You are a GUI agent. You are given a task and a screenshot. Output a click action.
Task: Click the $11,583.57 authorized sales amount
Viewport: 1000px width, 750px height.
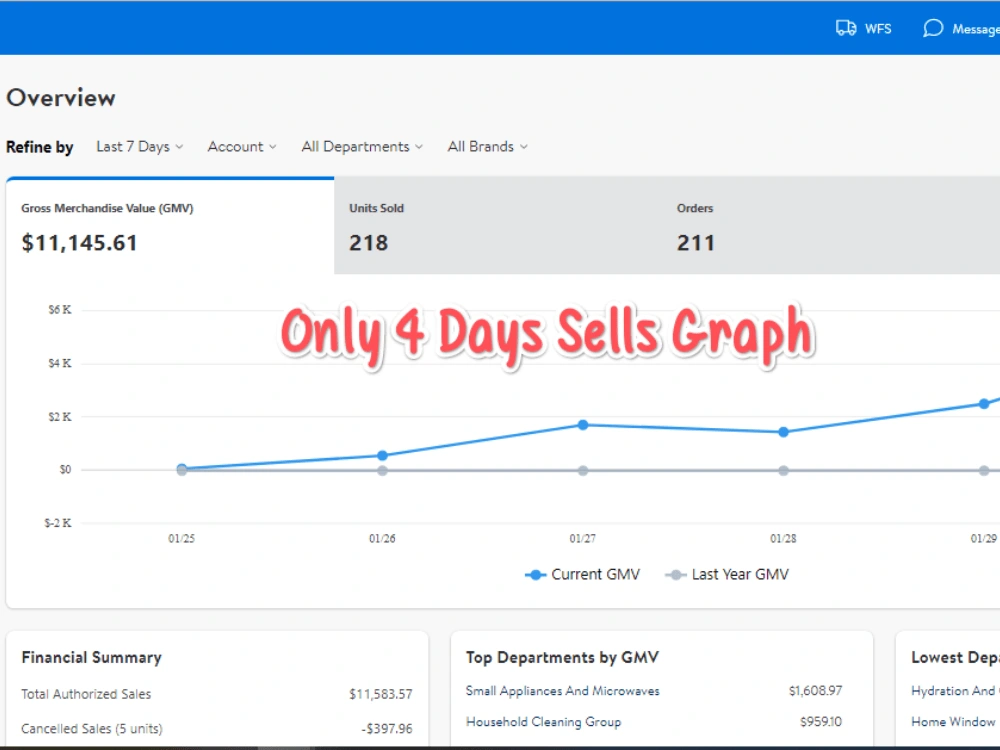point(381,694)
